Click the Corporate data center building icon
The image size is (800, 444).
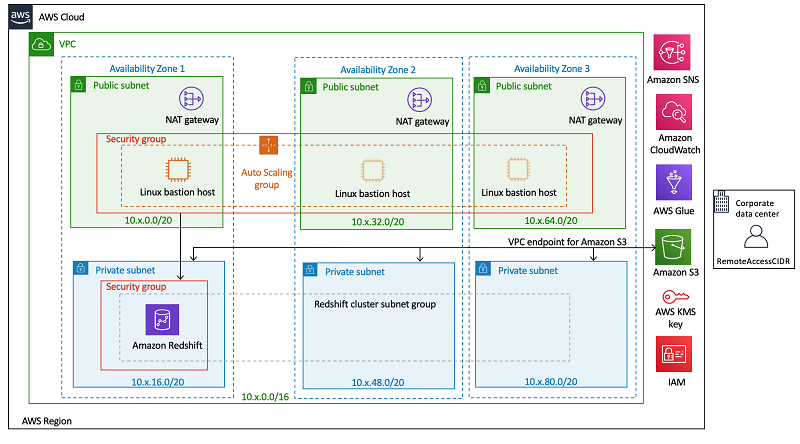click(x=721, y=202)
